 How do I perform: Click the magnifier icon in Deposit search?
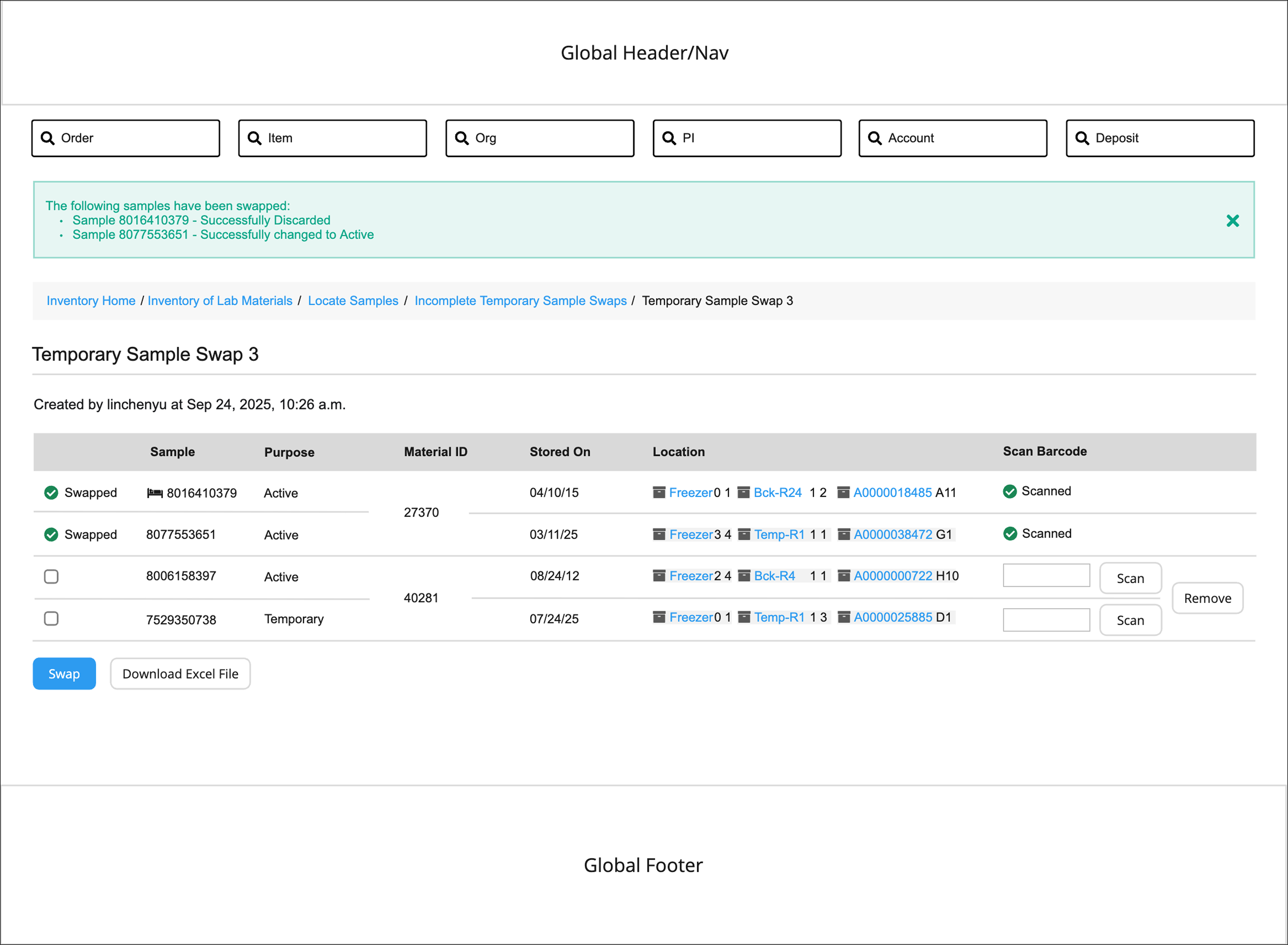1082,138
